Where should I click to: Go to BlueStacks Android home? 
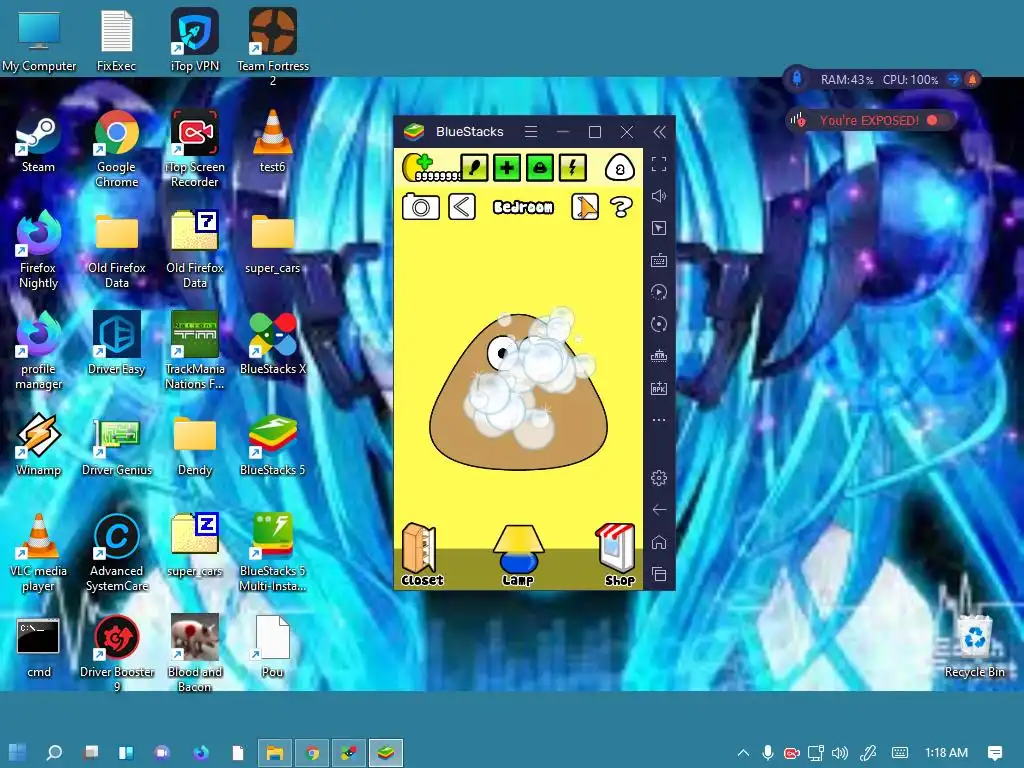[659, 542]
